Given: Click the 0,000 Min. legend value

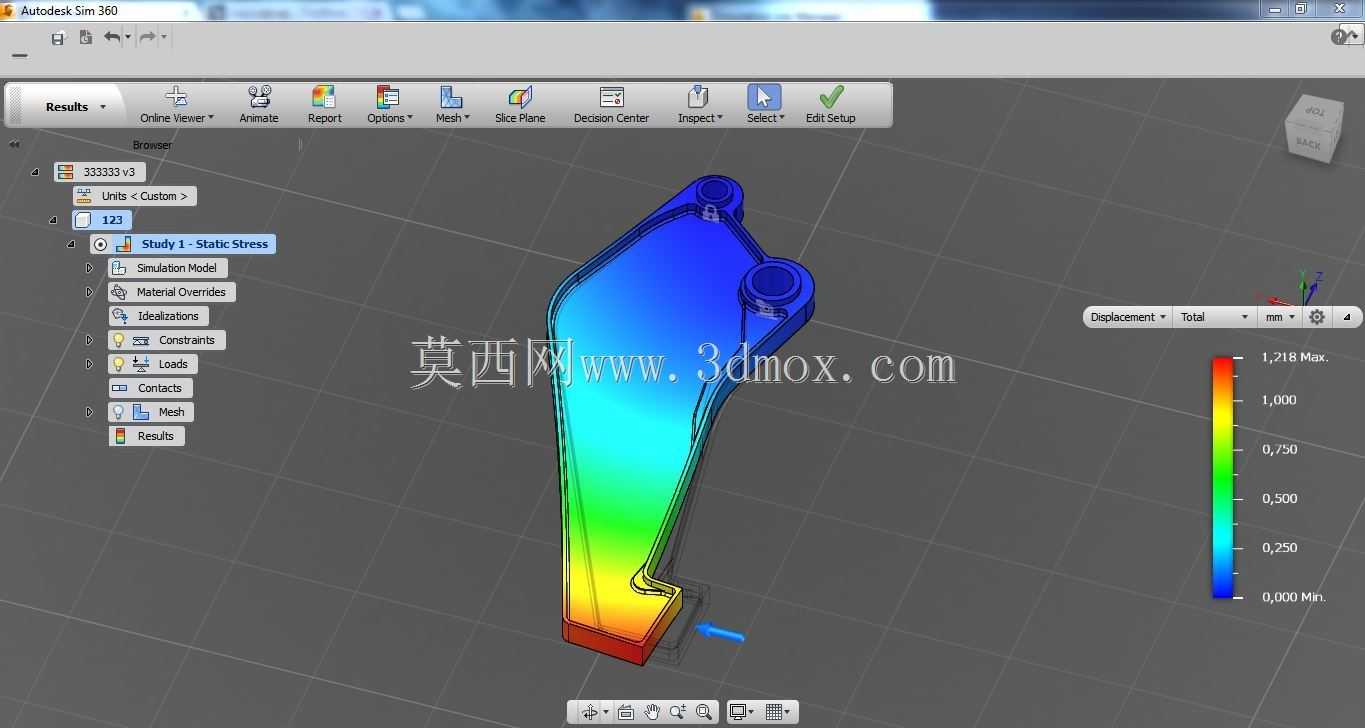Looking at the screenshot, I should point(1293,597).
